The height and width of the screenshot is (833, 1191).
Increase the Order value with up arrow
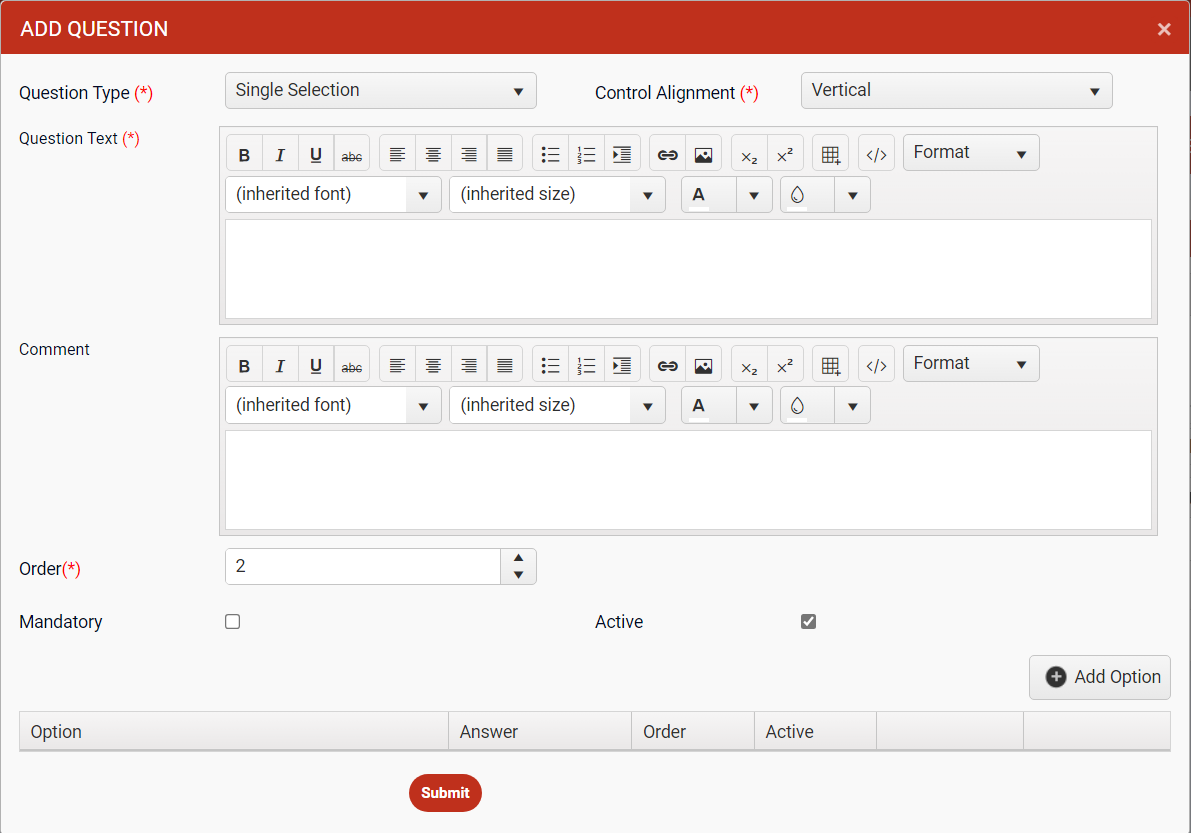(x=518, y=558)
